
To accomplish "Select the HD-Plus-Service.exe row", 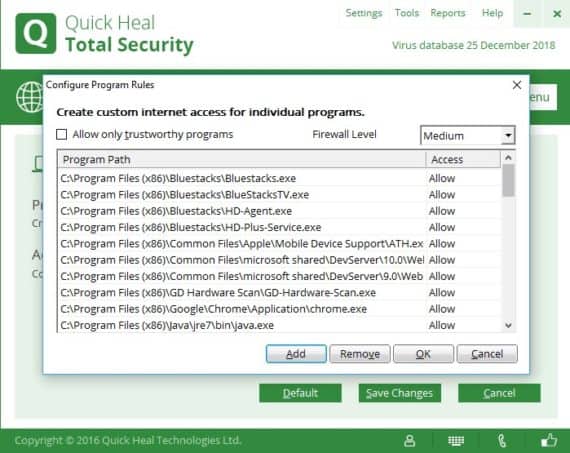I will (280, 228).
